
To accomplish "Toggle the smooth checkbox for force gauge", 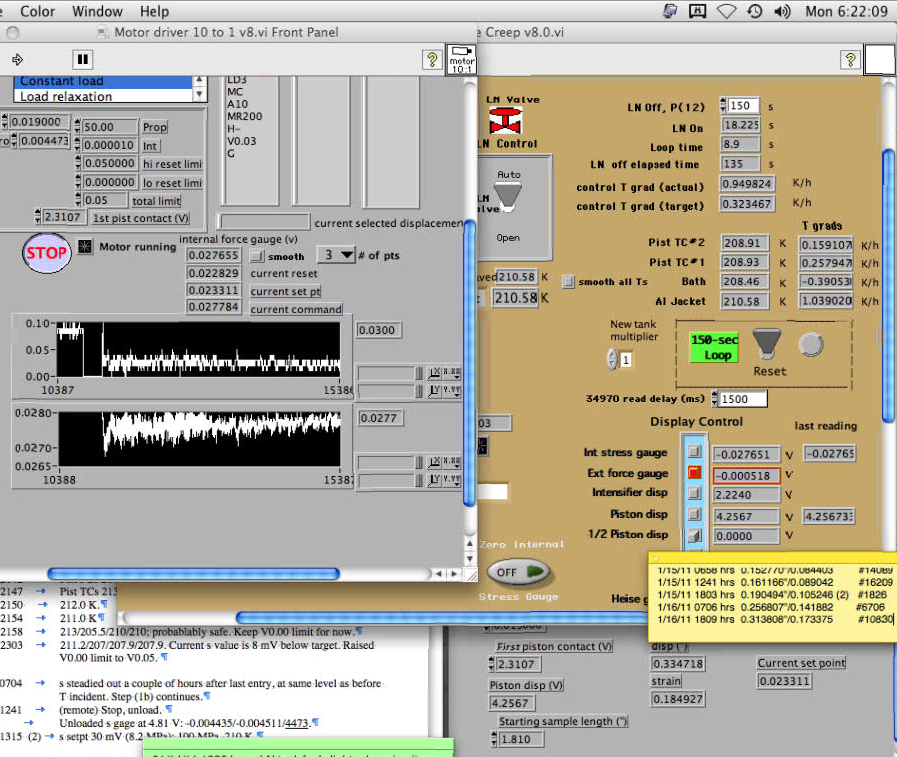I will [x=256, y=256].
